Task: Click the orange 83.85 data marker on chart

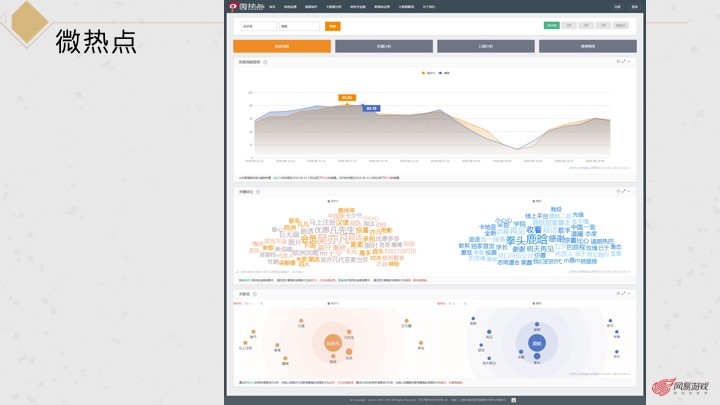Action: pos(347,98)
